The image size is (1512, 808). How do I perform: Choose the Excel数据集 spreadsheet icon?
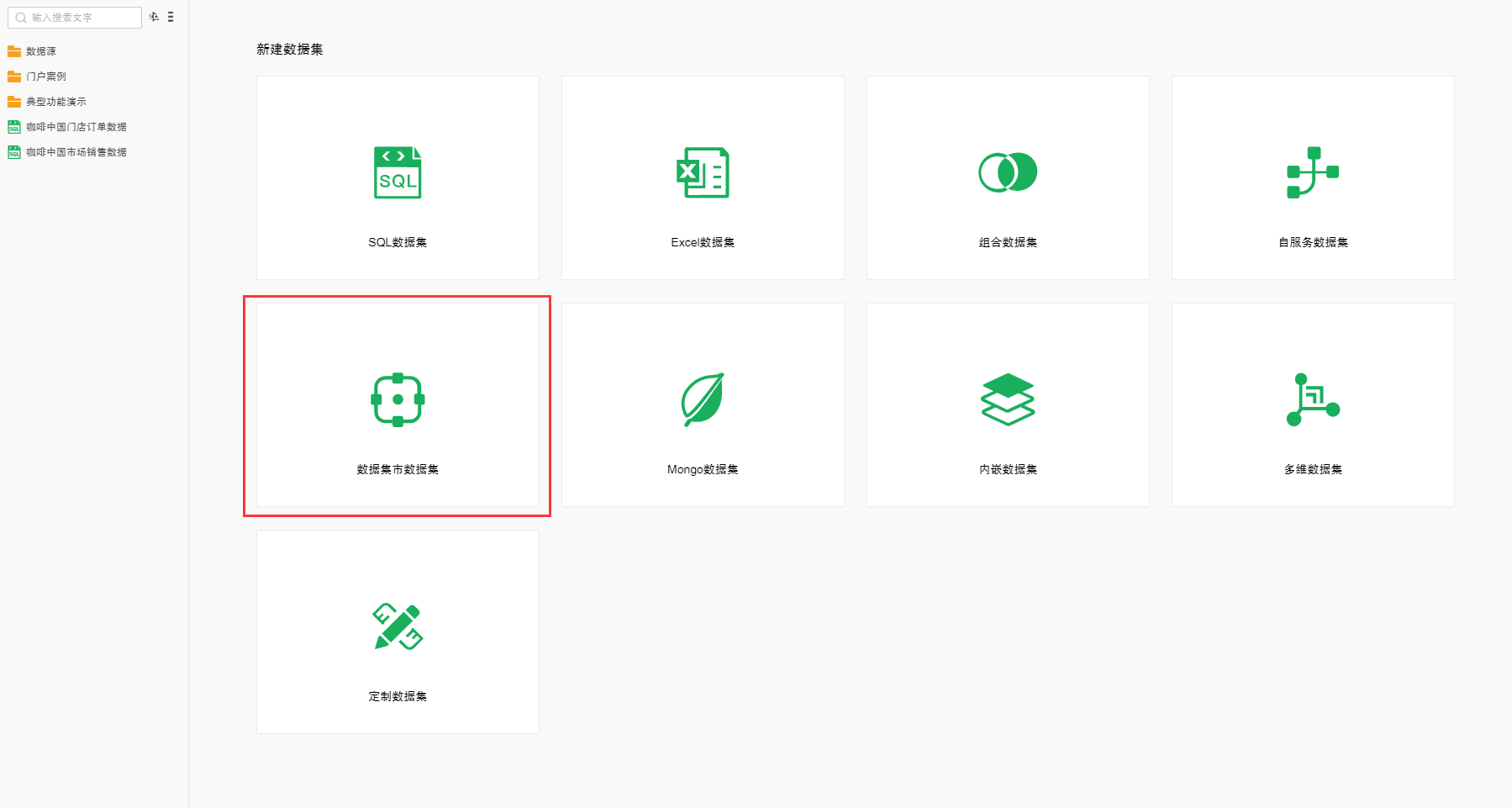point(703,172)
